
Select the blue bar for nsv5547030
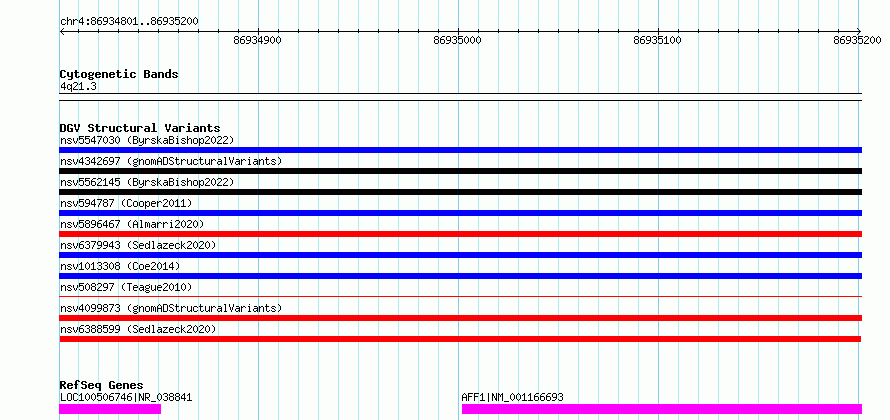click(x=460, y=150)
